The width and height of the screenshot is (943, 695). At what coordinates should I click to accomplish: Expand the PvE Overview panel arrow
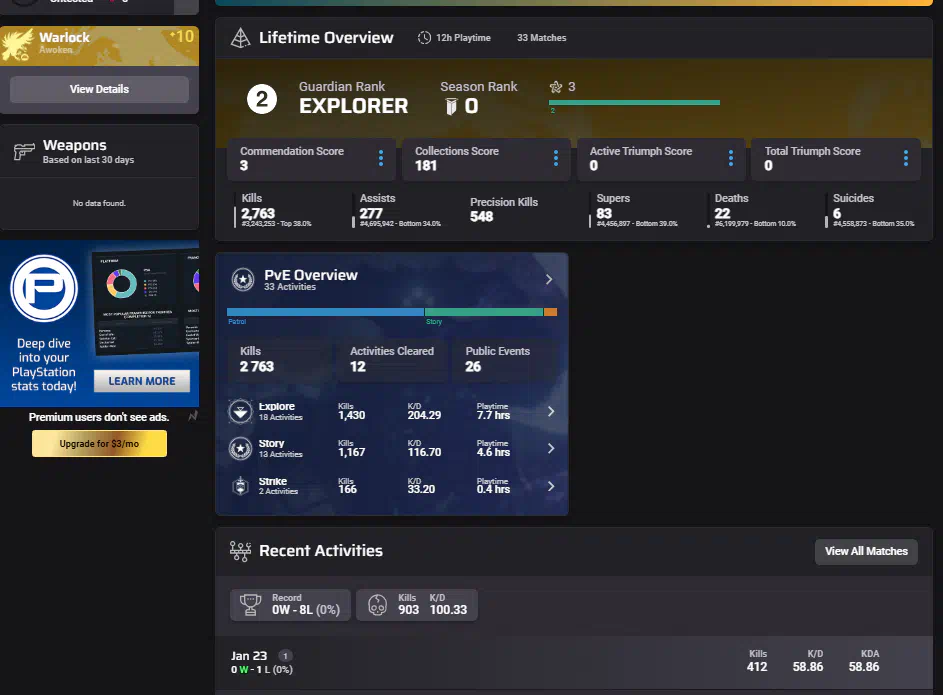[x=549, y=280]
